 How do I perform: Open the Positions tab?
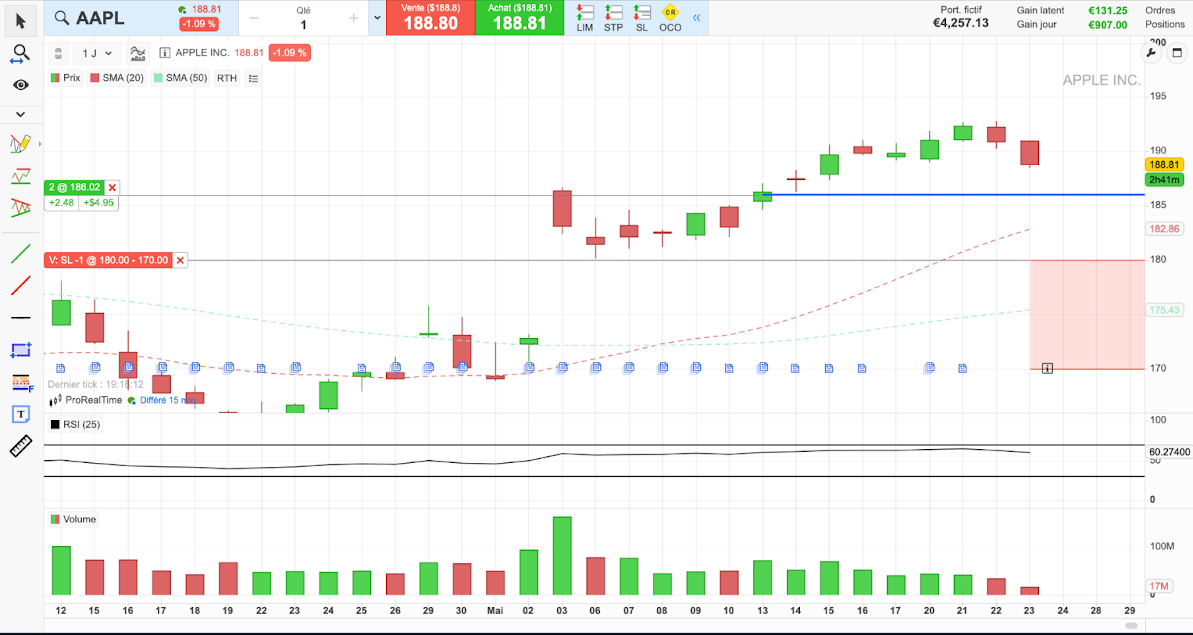click(1164, 25)
